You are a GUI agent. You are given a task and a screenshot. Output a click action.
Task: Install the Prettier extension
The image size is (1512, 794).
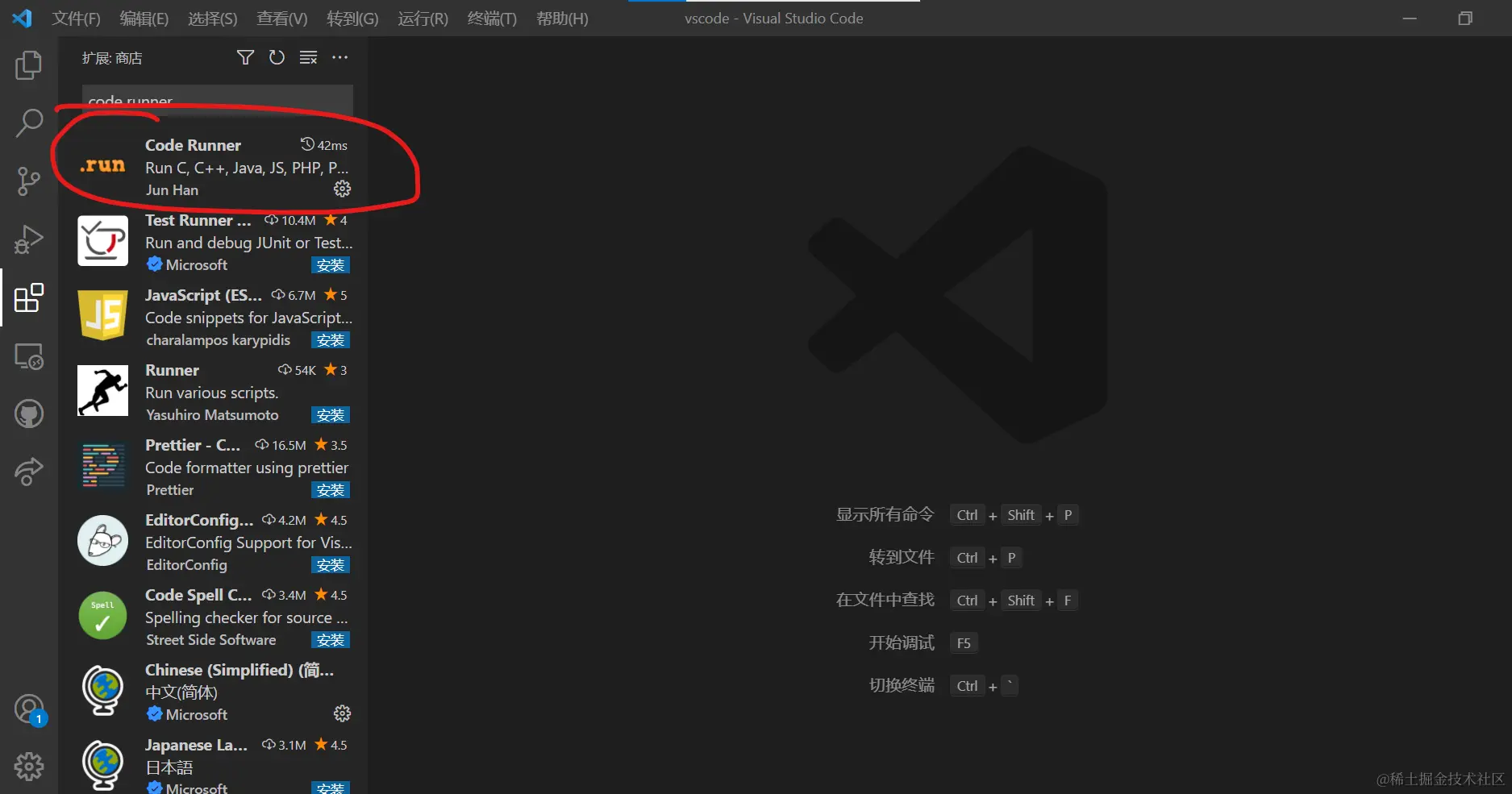point(331,489)
